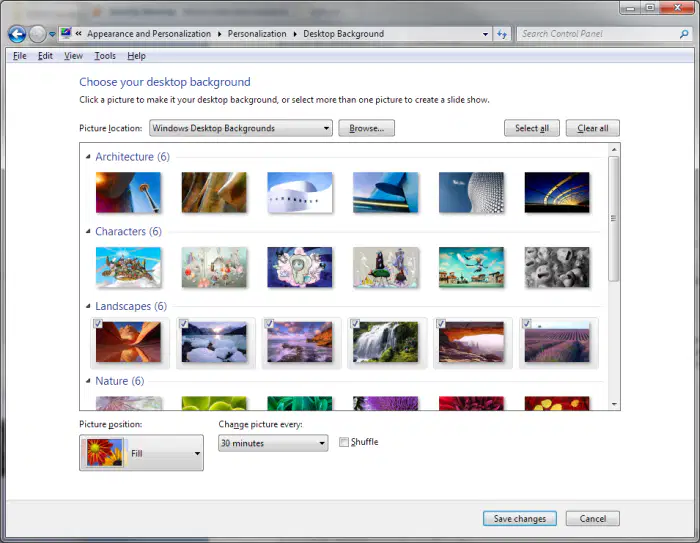Click the magnifier icon in search box

pyautogui.click(x=683, y=34)
